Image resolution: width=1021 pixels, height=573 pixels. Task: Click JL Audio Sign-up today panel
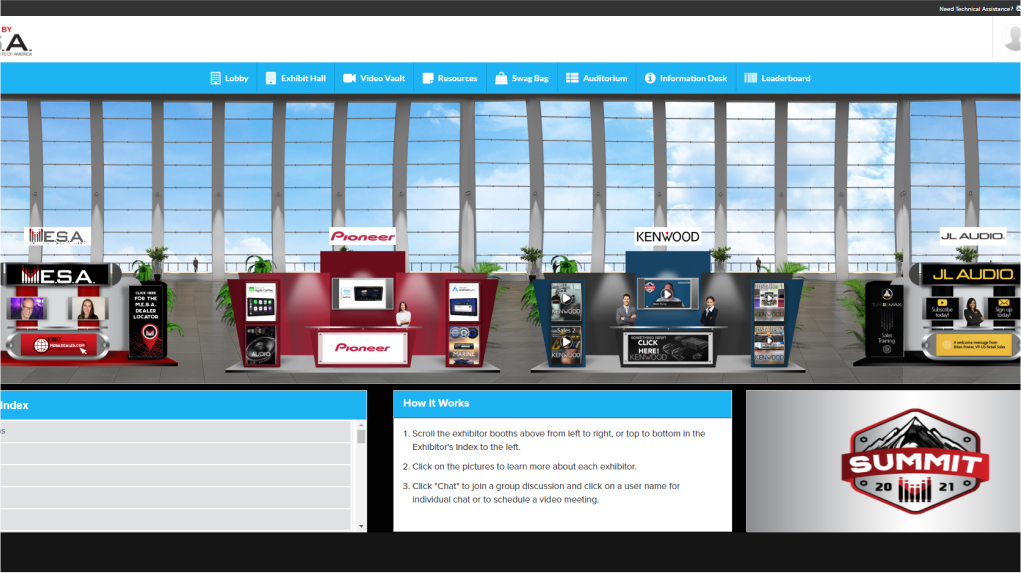1003,308
